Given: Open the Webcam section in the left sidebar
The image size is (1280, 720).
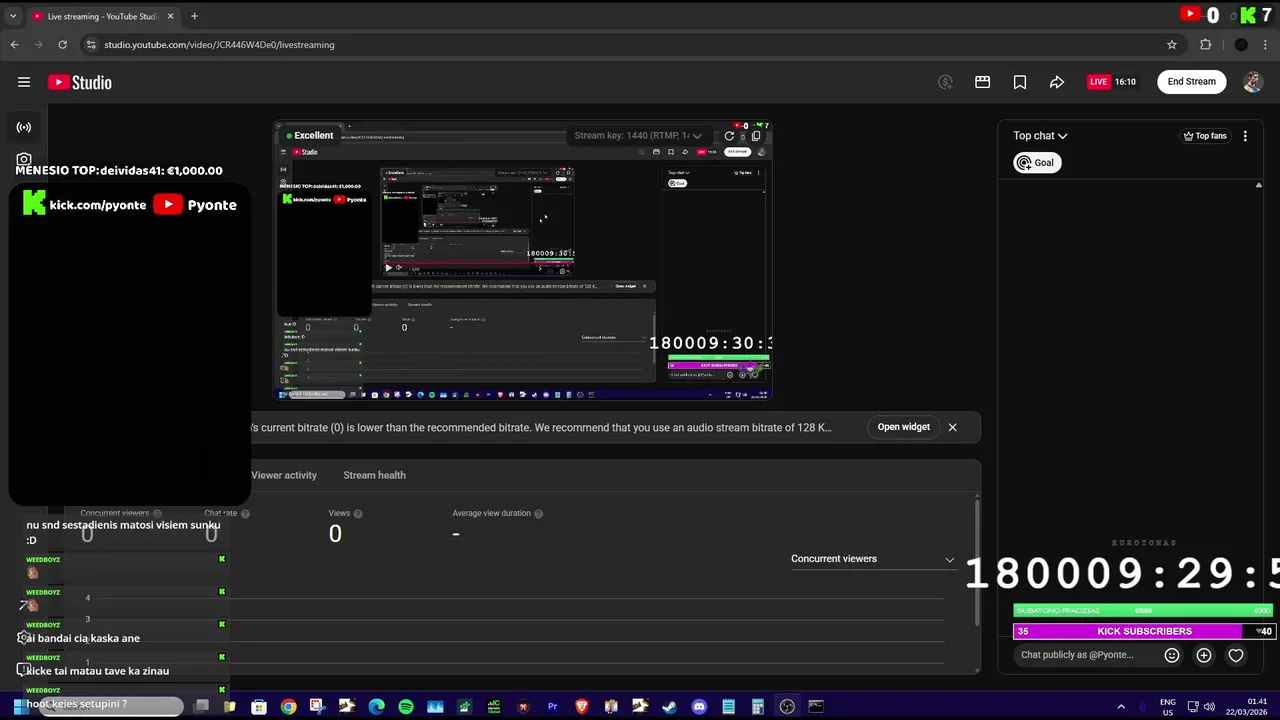Looking at the screenshot, I should [x=24, y=159].
